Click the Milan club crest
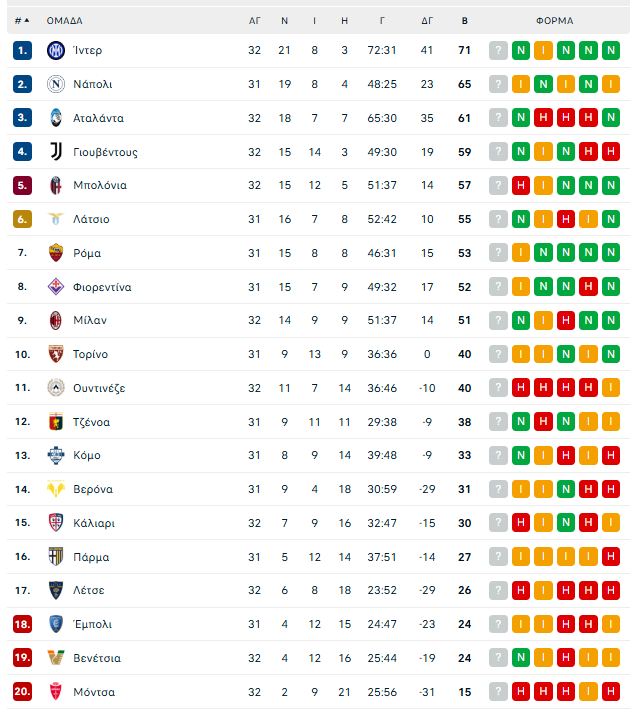This screenshot has width=634, height=718. click(55, 321)
